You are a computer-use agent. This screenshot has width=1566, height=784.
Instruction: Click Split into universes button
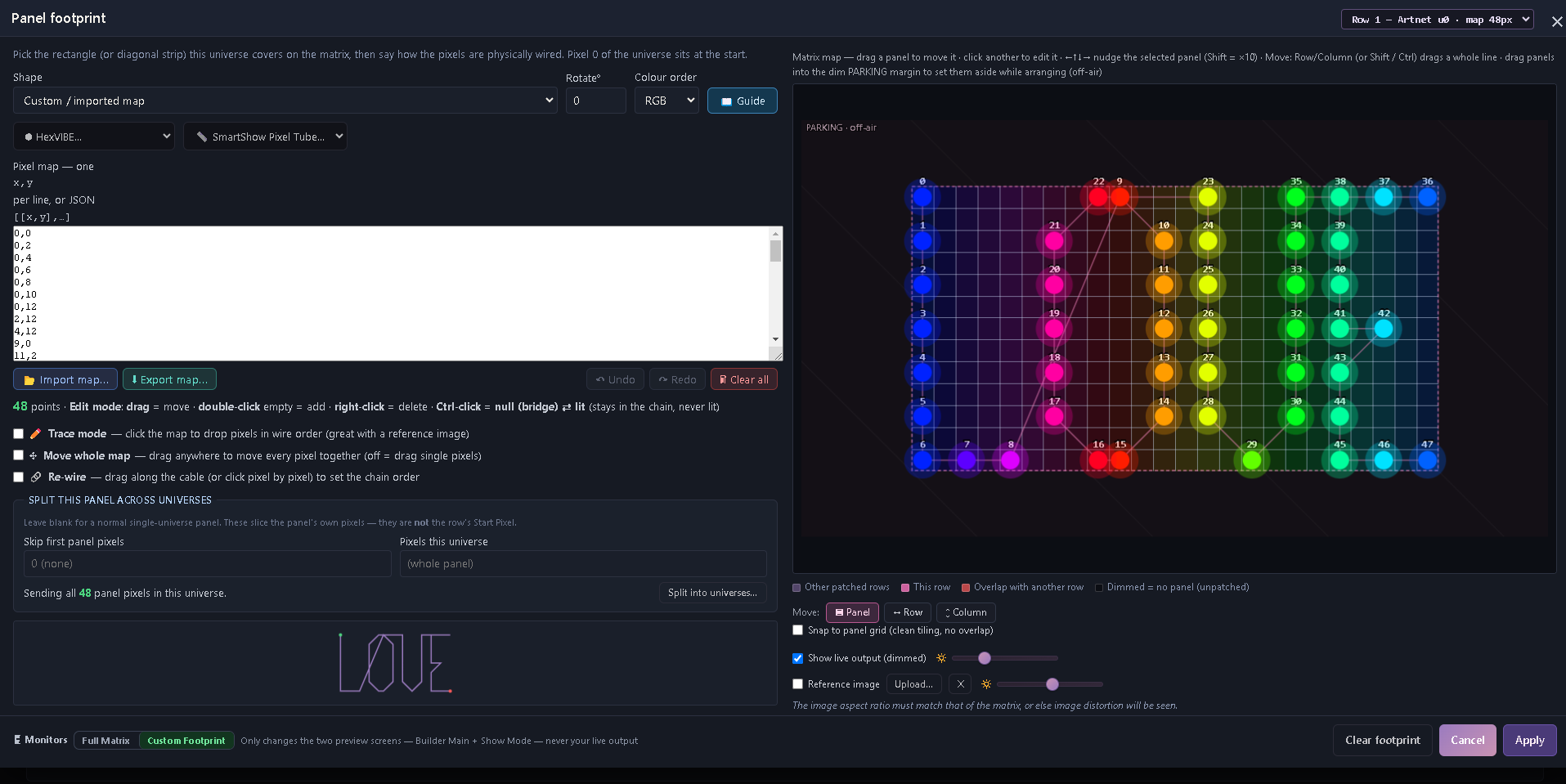712,593
